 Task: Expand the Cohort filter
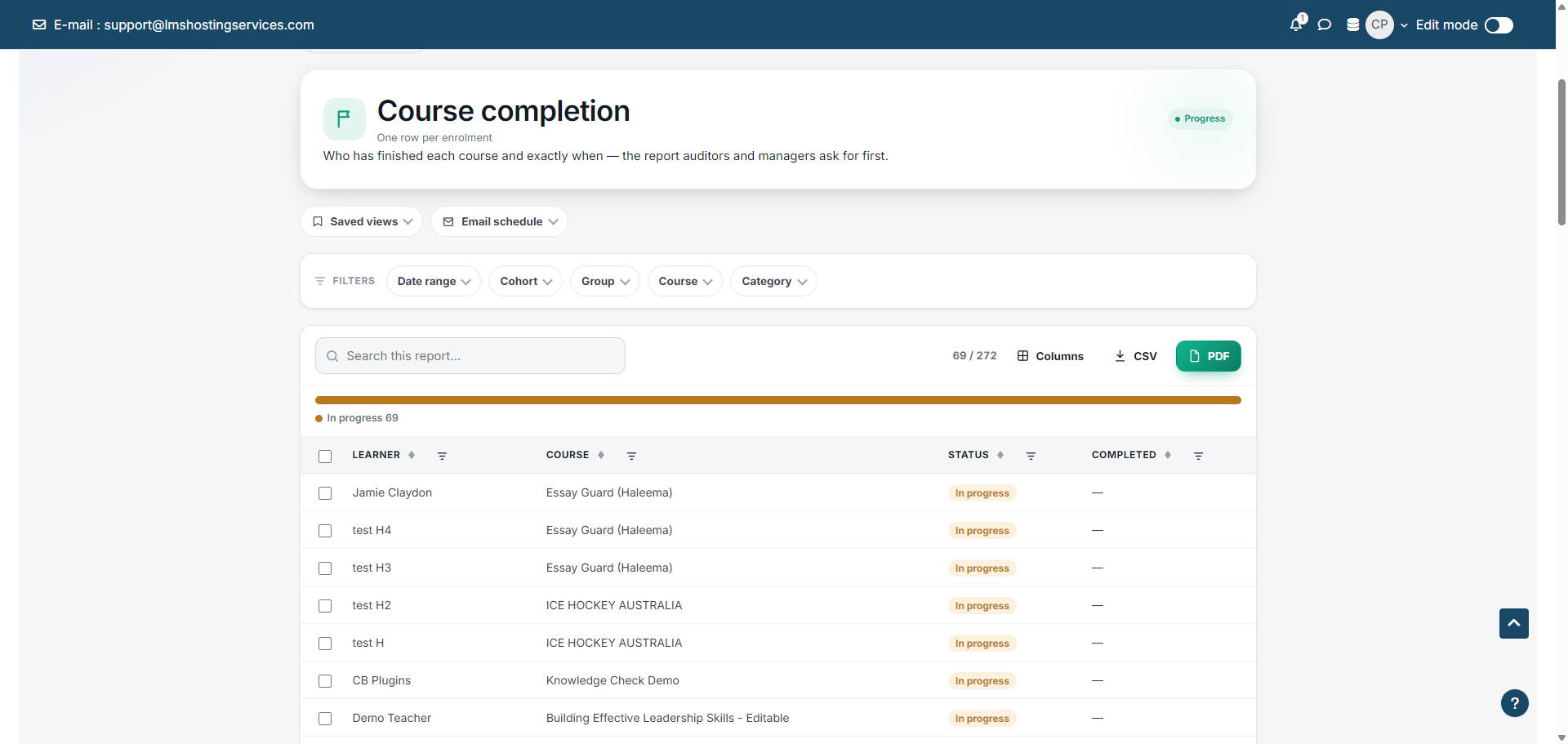tap(526, 281)
